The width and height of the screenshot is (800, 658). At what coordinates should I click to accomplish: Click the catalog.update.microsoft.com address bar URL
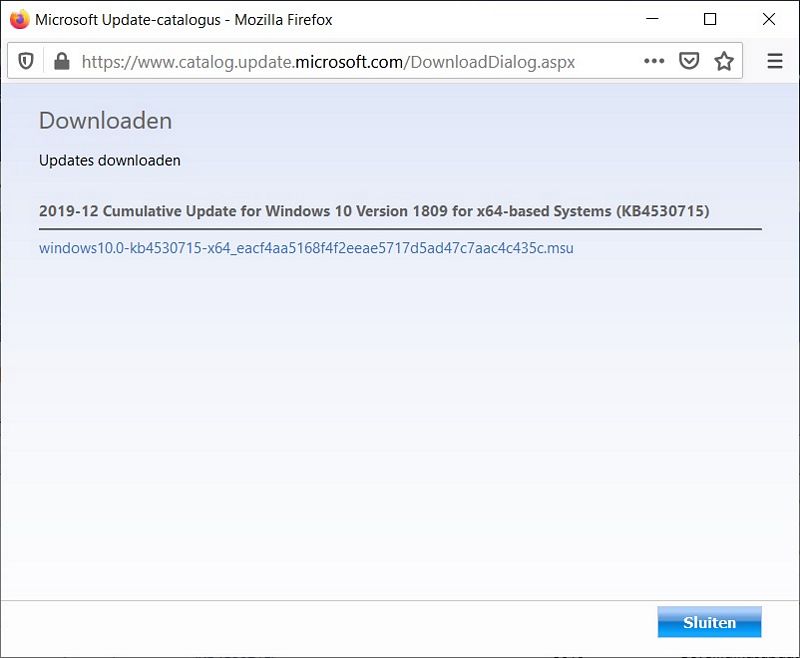tap(328, 62)
